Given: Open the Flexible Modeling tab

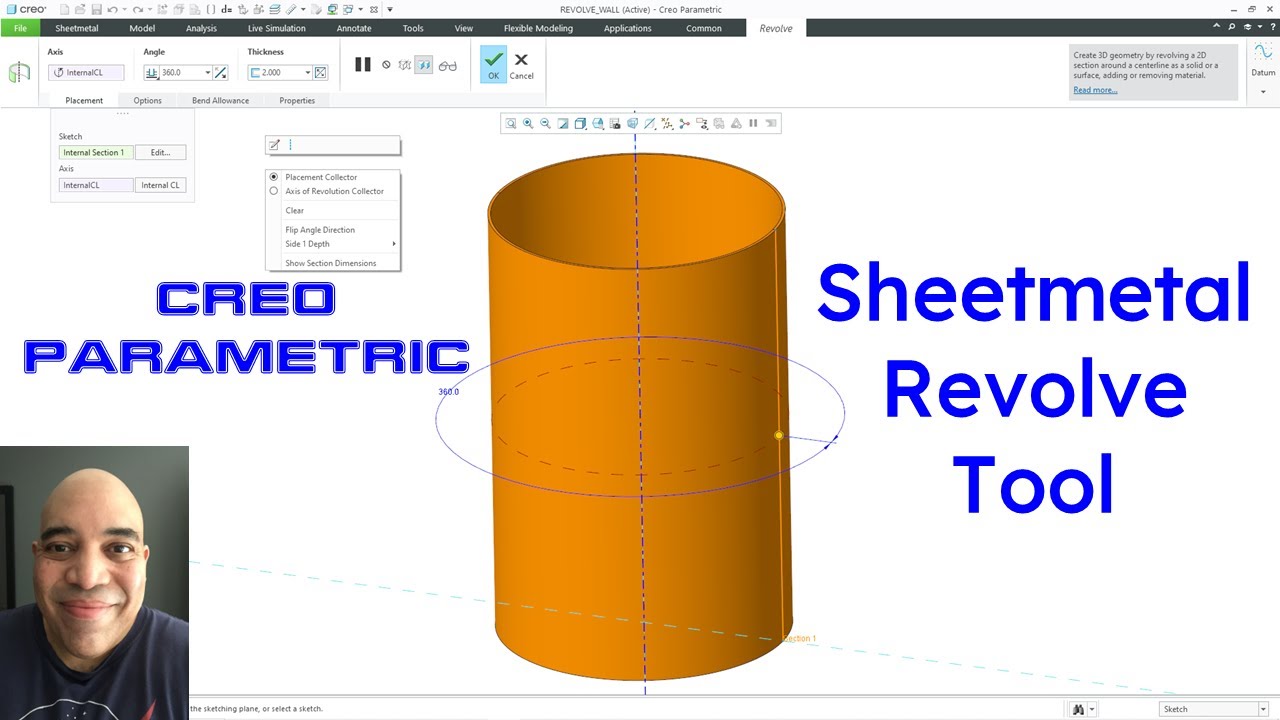Looking at the screenshot, I should [x=538, y=28].
